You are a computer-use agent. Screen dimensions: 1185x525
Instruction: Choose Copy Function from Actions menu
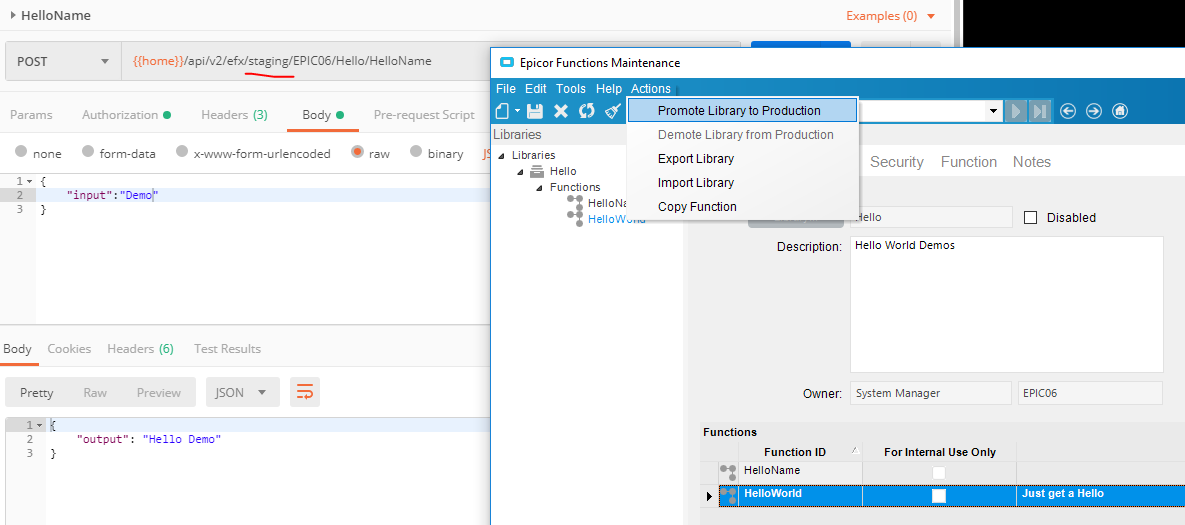pyautogui.click(x=742, y=206)
